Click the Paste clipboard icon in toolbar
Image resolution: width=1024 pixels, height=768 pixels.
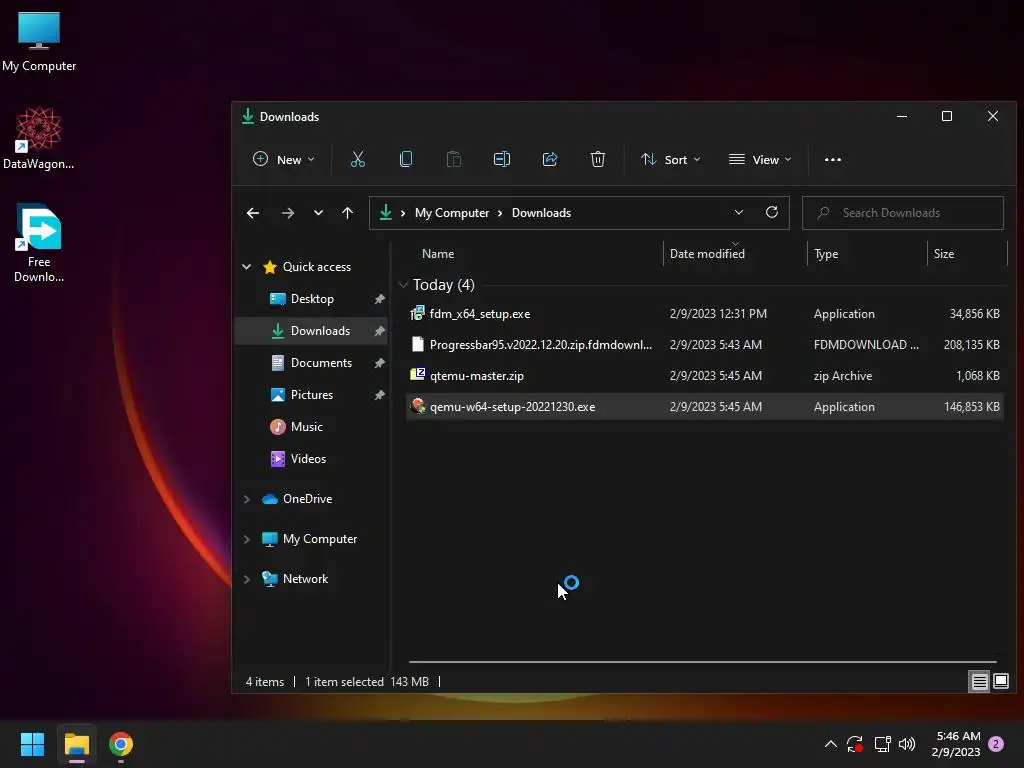click(x=453, y=159)
